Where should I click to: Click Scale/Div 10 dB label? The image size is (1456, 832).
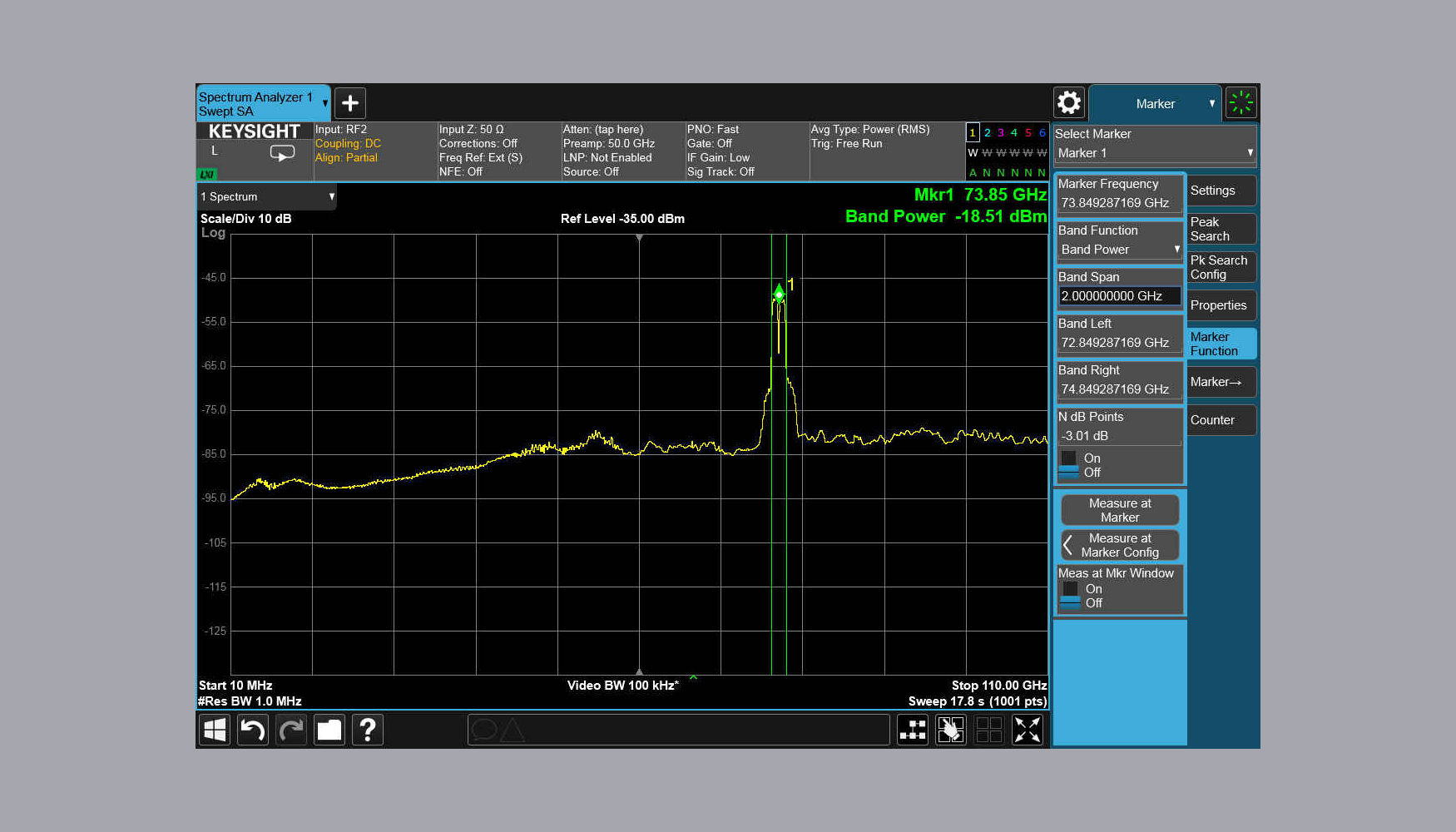[245, 219]
